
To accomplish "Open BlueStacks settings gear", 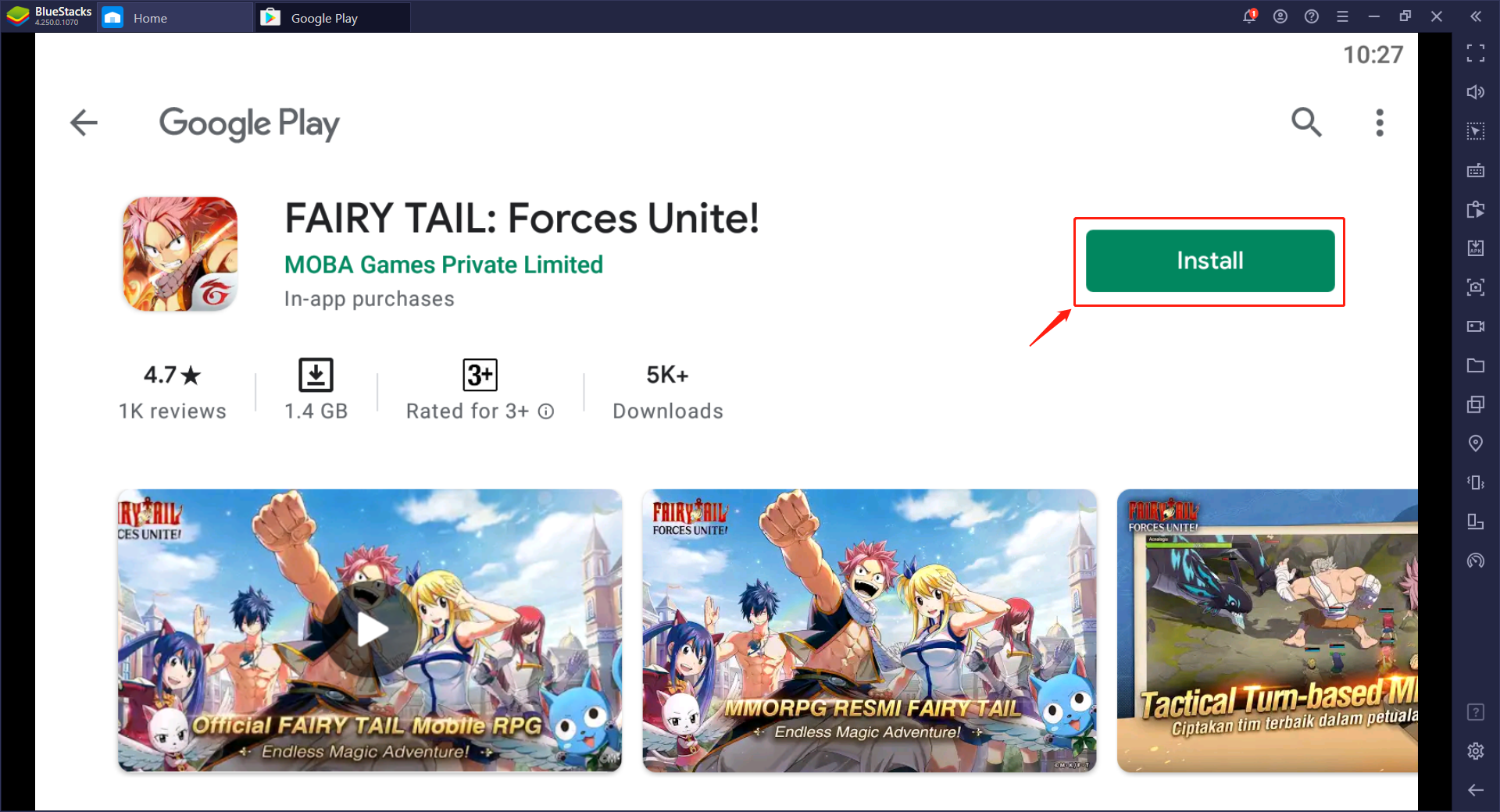I will pyautogui.click(x=1476, y=751).
